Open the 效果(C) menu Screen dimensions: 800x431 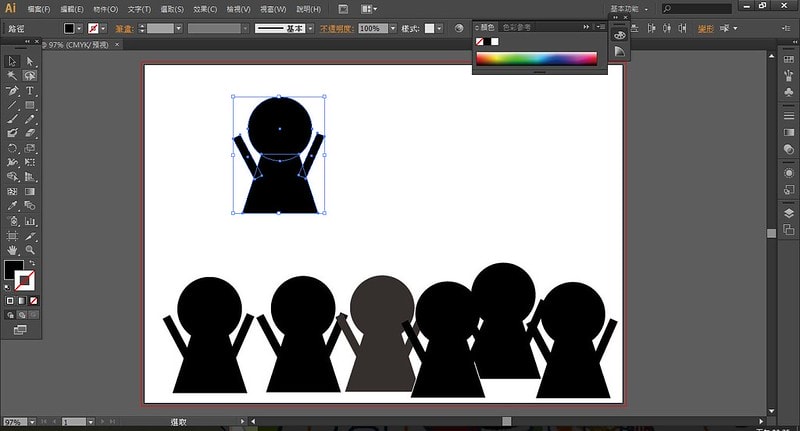tap(206, 9)
